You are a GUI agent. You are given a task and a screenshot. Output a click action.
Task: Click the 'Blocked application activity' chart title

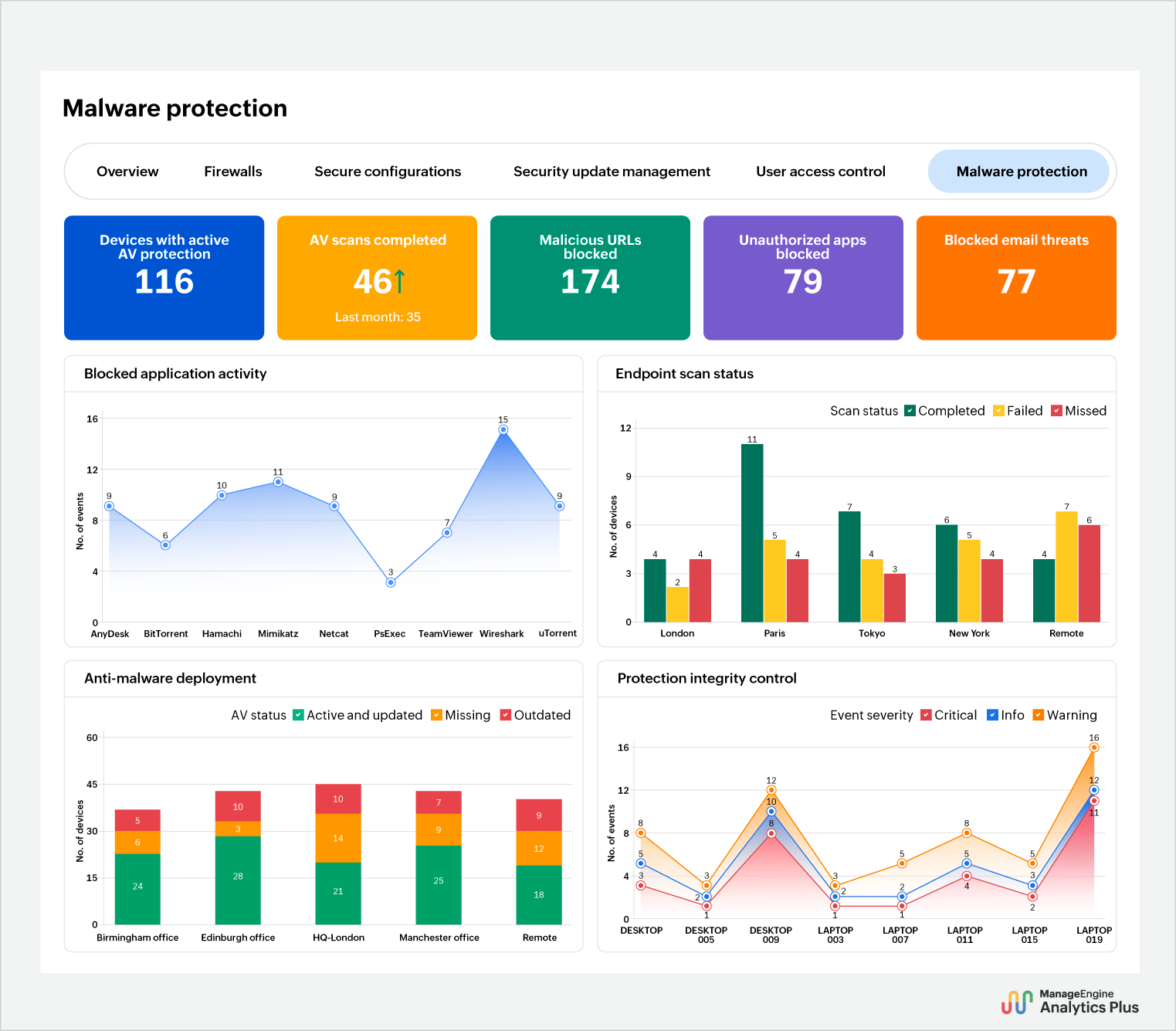tap(175, 374)
